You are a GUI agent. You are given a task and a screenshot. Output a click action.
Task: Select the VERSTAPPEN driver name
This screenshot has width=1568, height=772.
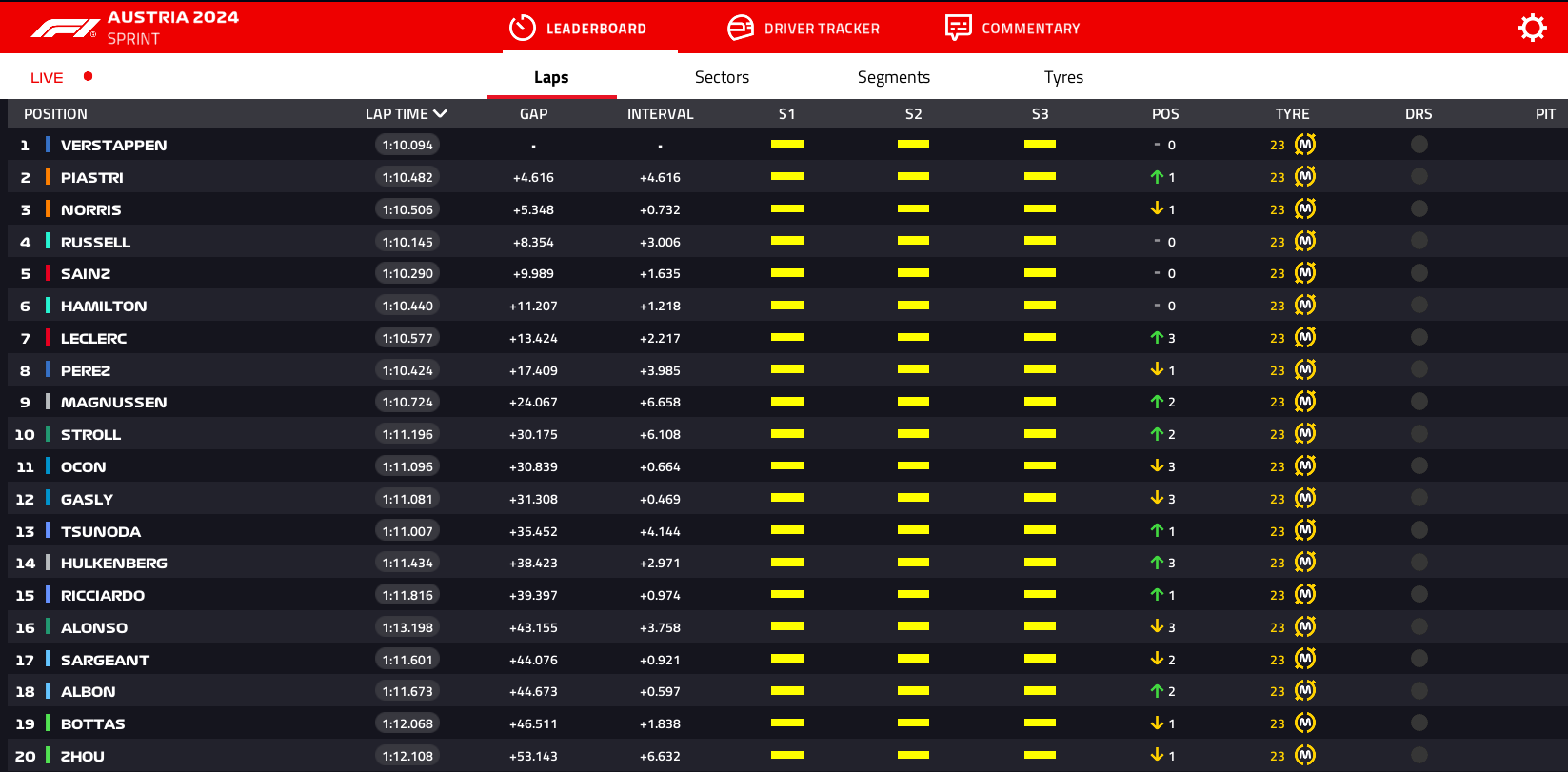click(113, 146)
